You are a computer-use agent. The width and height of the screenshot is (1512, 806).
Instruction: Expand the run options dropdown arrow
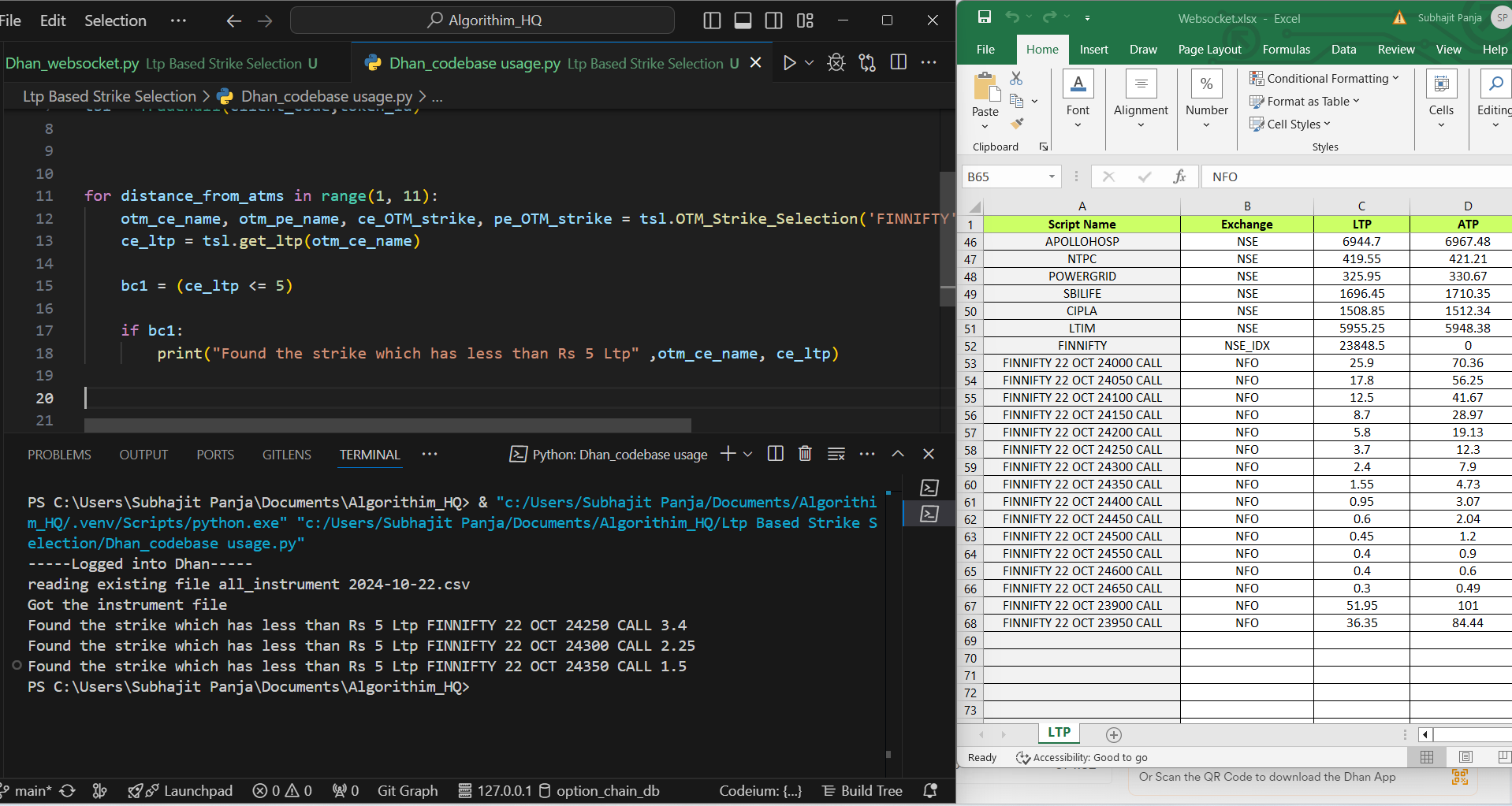pos(807,62)
